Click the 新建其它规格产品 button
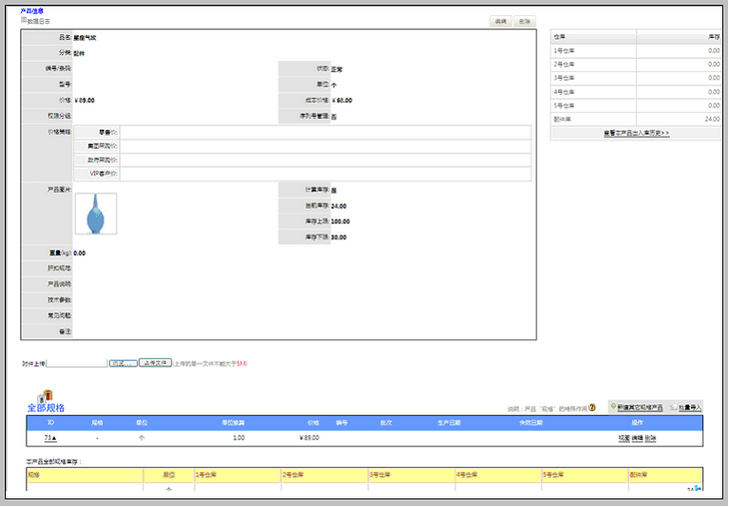The image size is (729, 507). pyautogui.click(x=635, y=408)
